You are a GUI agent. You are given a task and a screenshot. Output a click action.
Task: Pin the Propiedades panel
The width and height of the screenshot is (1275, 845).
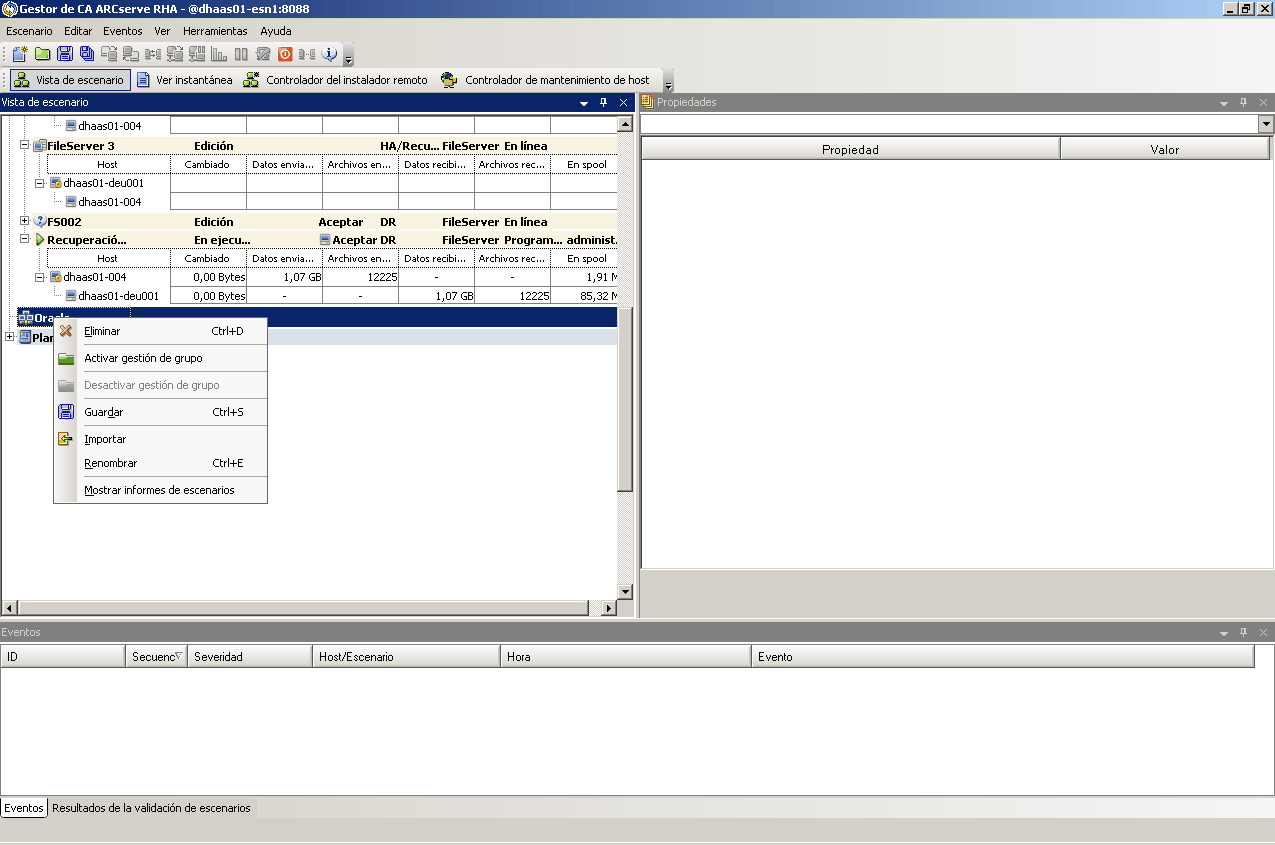[x=1244, y=102]
